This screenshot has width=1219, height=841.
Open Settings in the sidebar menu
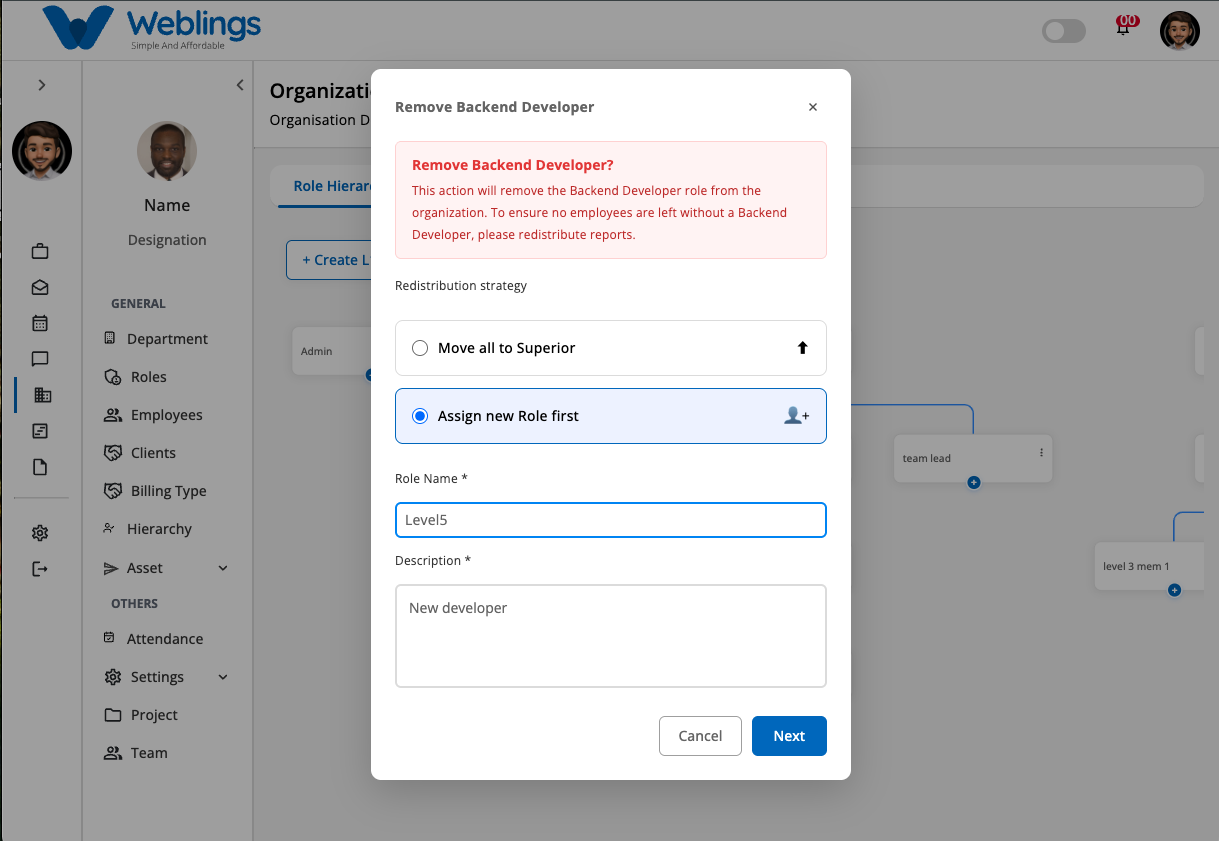click(x=157, y=677)
